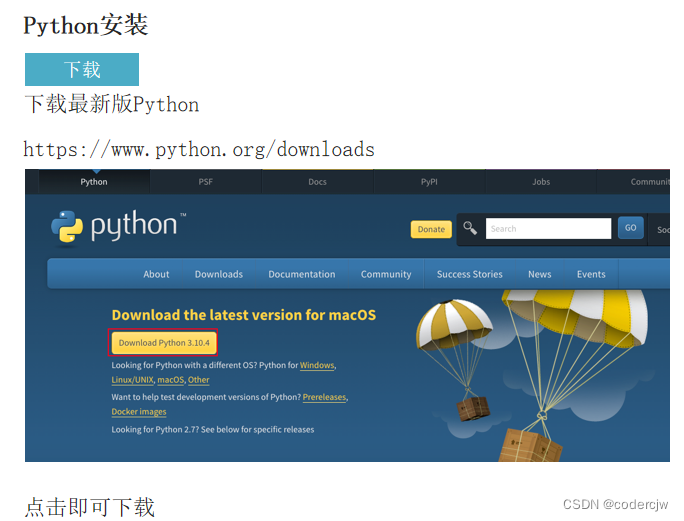Viewport: 684px width, 521px height.
Task: Open the Docker images link
Action: tap(139, 411)
